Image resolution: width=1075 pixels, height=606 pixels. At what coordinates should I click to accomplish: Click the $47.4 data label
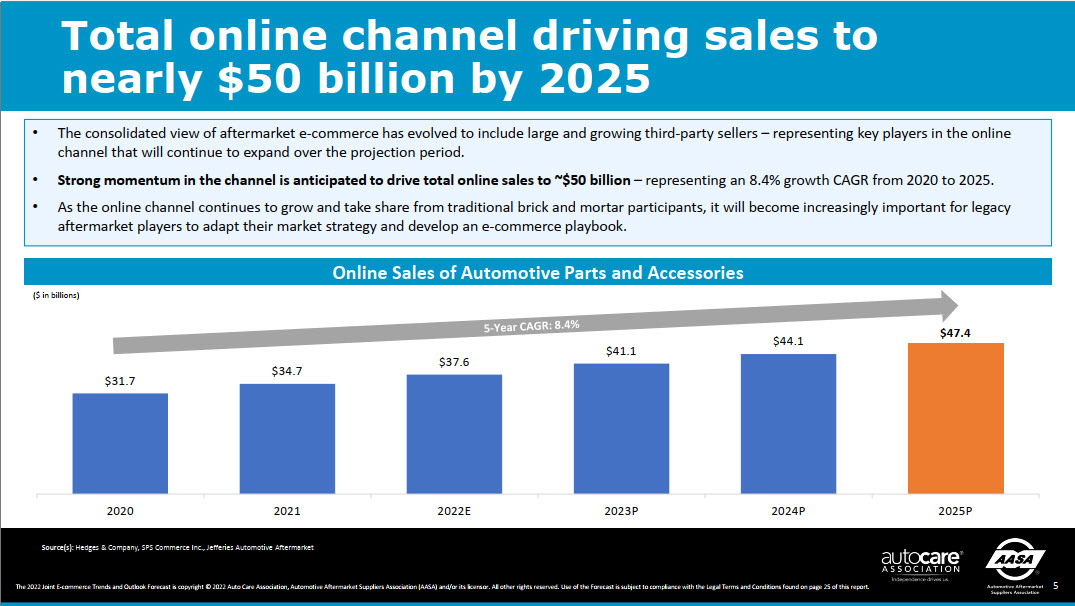pyautogui.click(x=955, y=331)
